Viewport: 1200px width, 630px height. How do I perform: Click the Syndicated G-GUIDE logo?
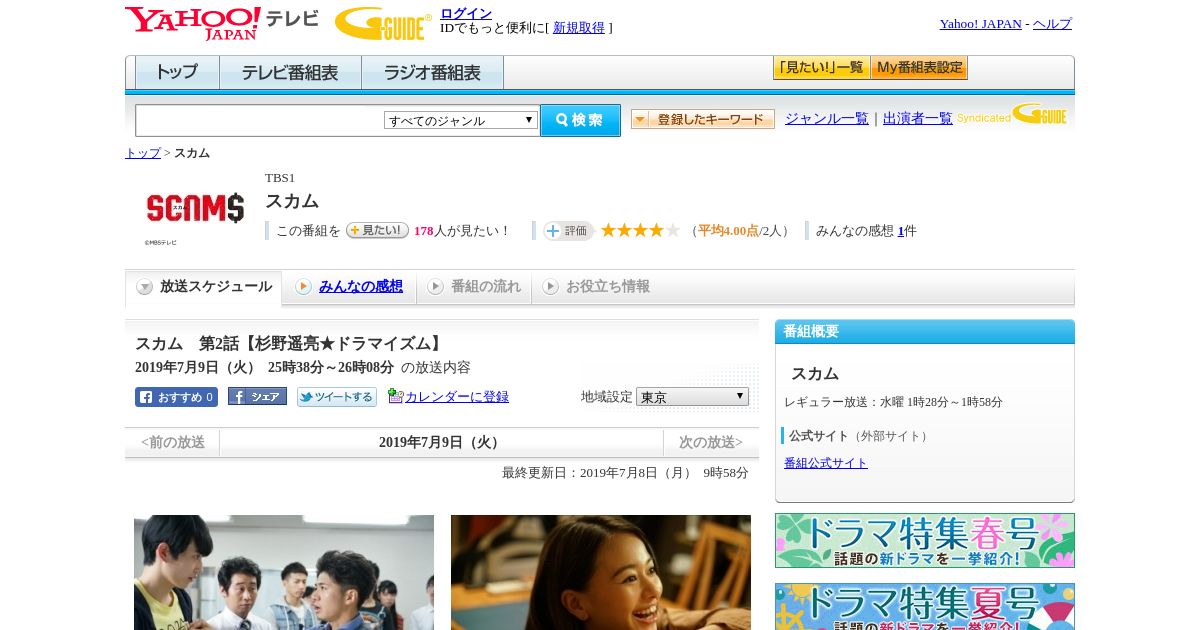coord(1012,114)
